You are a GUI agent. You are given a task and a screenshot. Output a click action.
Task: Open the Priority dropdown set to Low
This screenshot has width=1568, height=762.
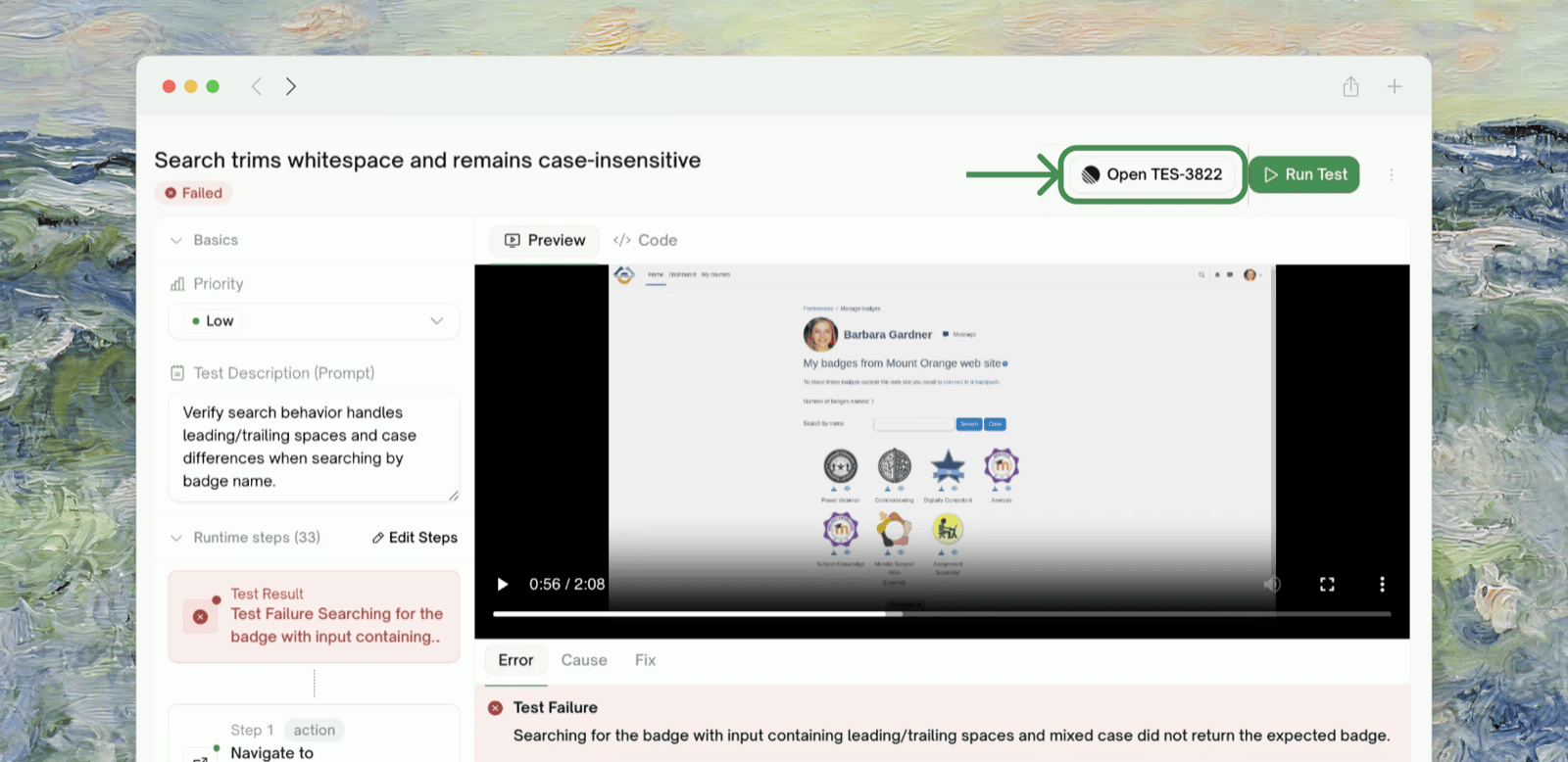point(315,321)
